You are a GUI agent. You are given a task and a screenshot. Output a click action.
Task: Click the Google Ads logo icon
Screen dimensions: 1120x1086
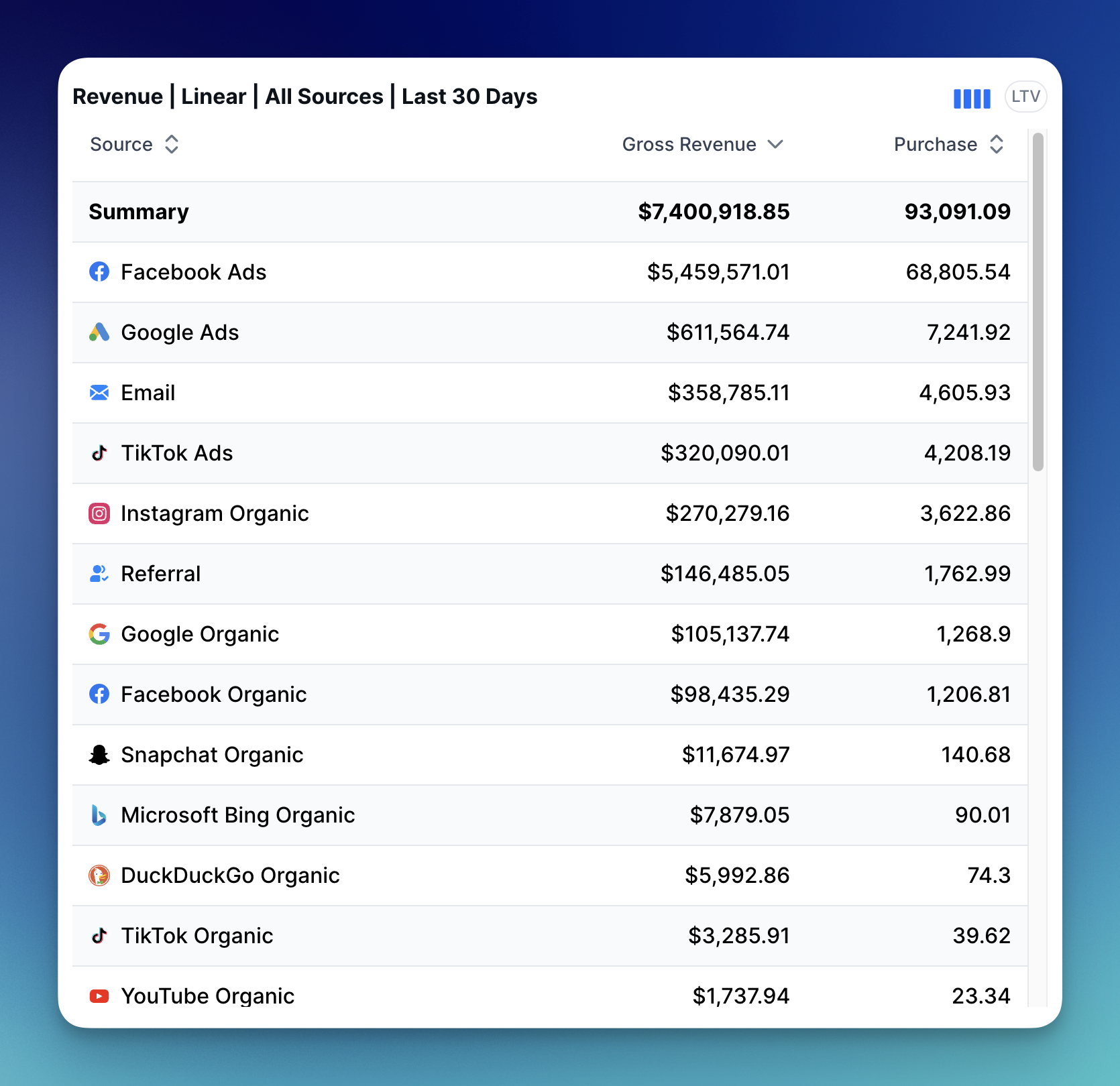(x=99, y=332)
